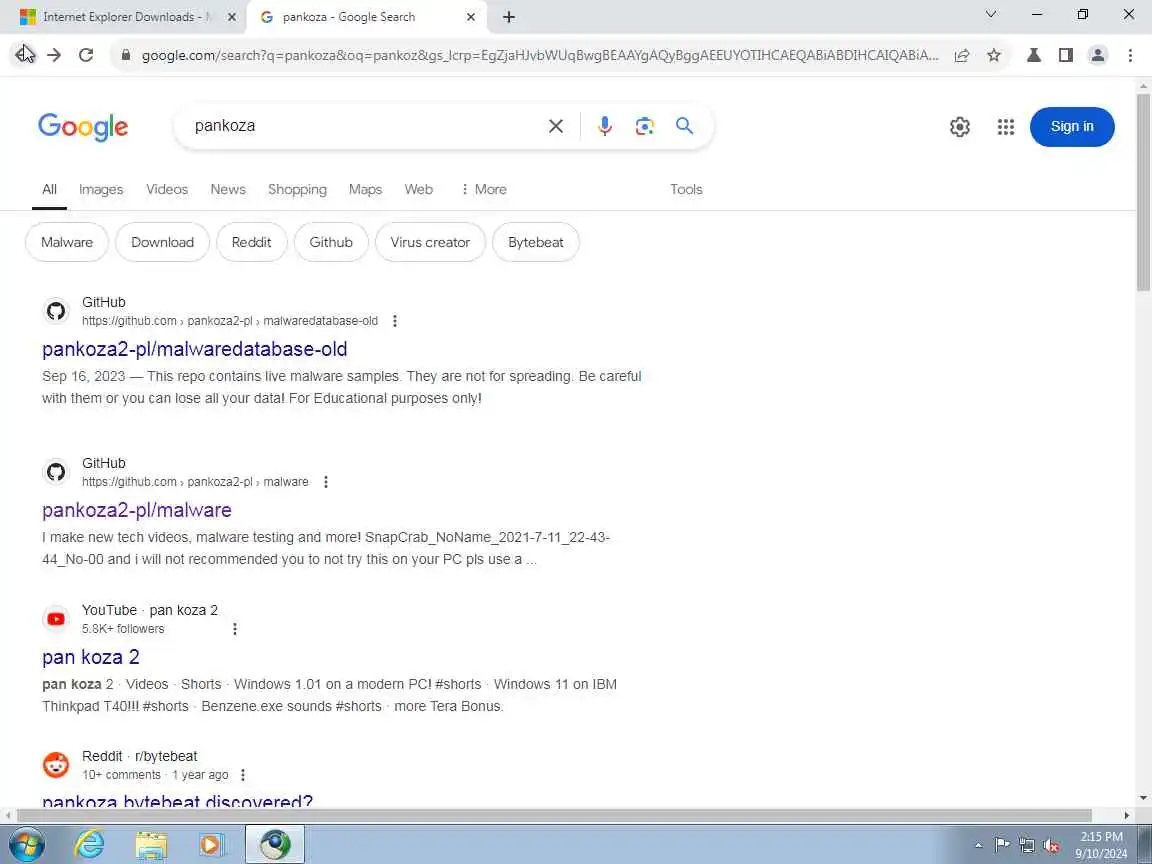Share this page via address bar icon
1152x864 pixels.
tap(962, 55)
